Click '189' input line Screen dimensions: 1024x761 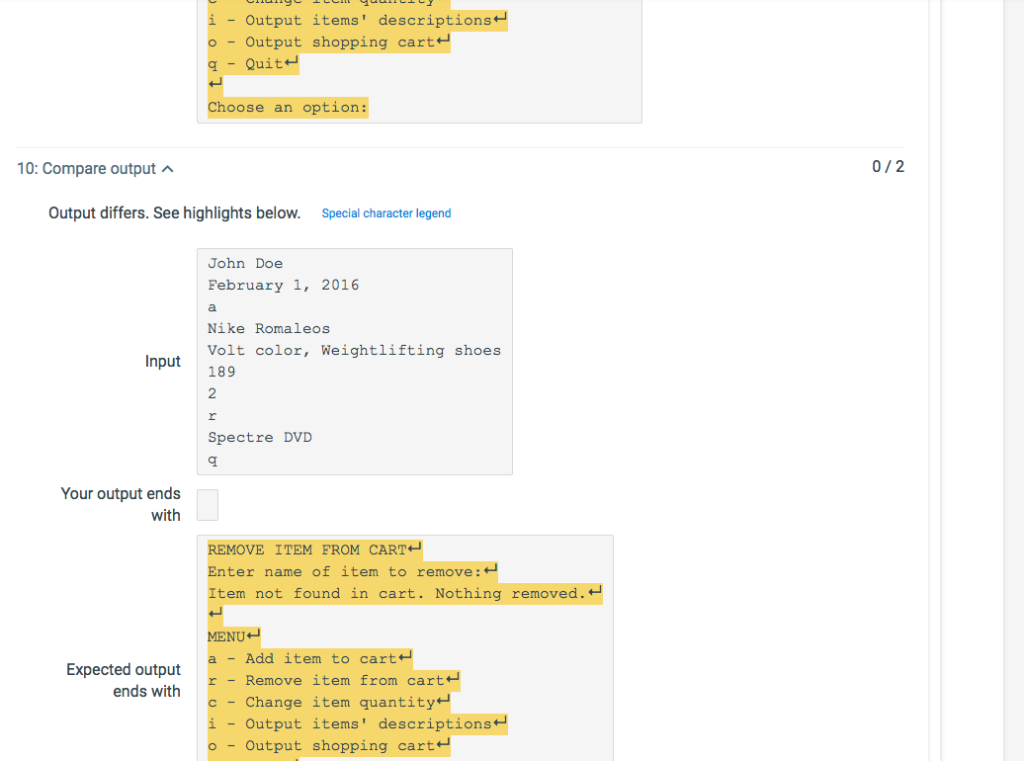tap(221, 372)
